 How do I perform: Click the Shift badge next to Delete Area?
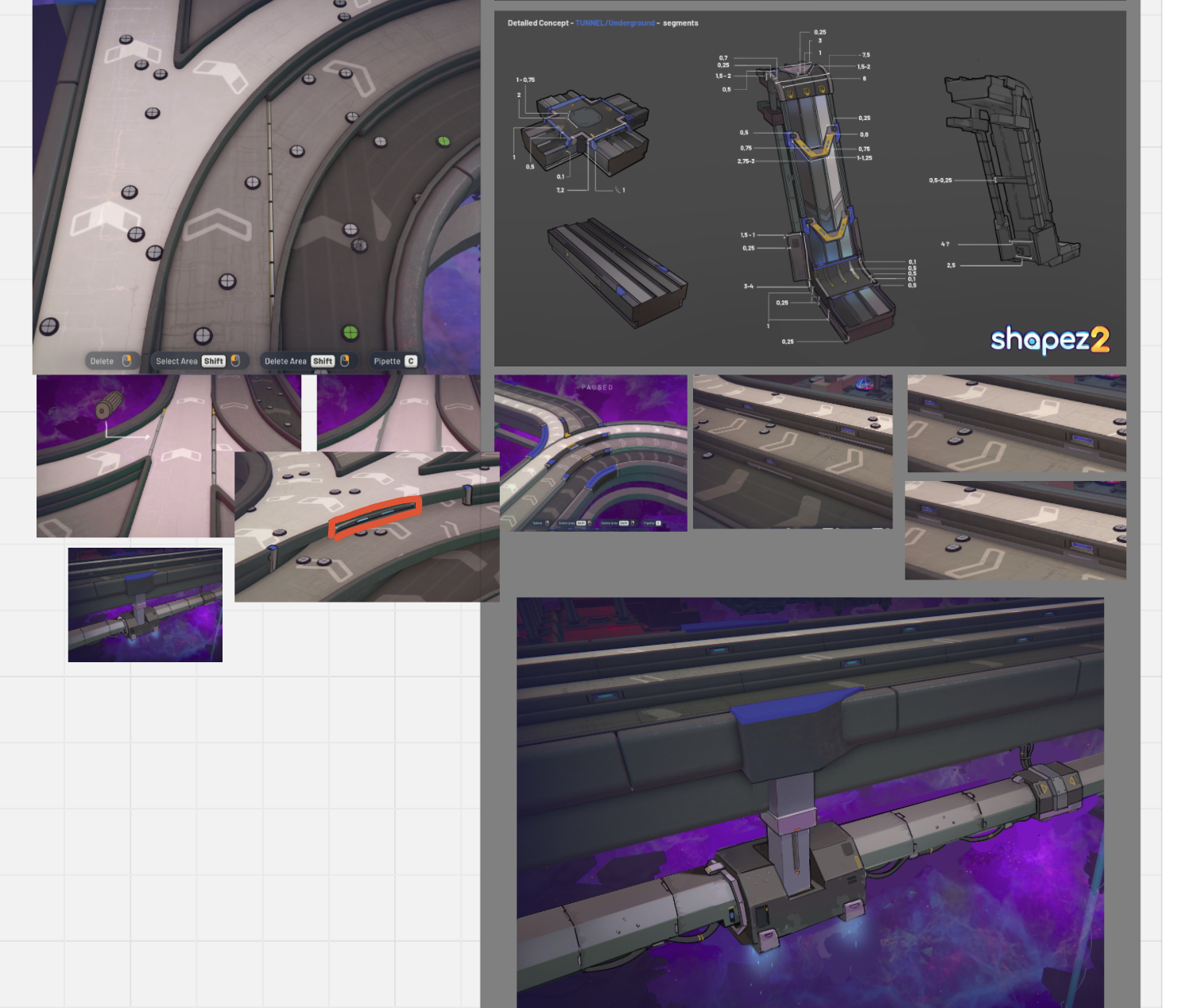pos(323,360)
